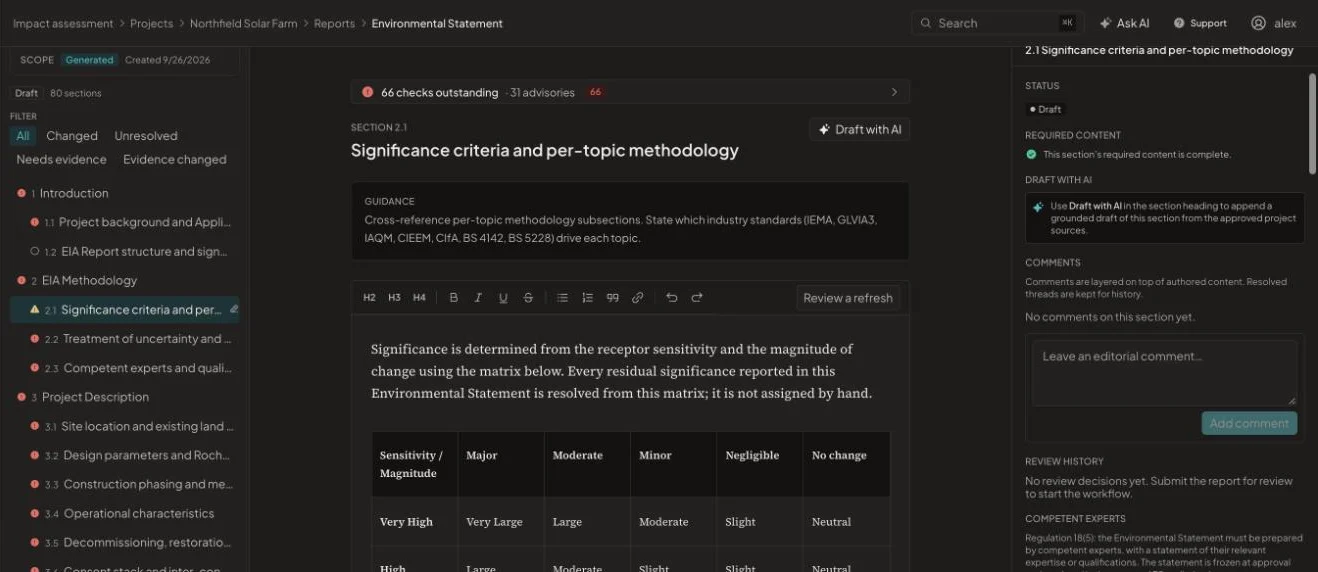This screenshot has height=572, width=1318.
Task: Select the Needs evidence filter
Action: click(x=61, y=159)
